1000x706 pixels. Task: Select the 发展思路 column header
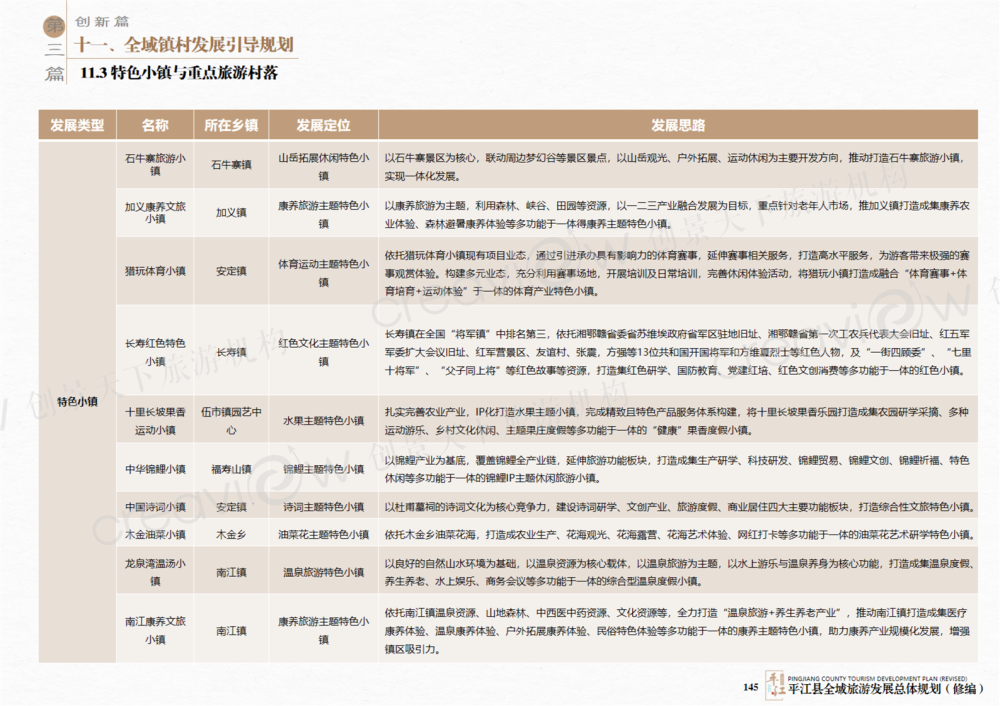(678, 125)
